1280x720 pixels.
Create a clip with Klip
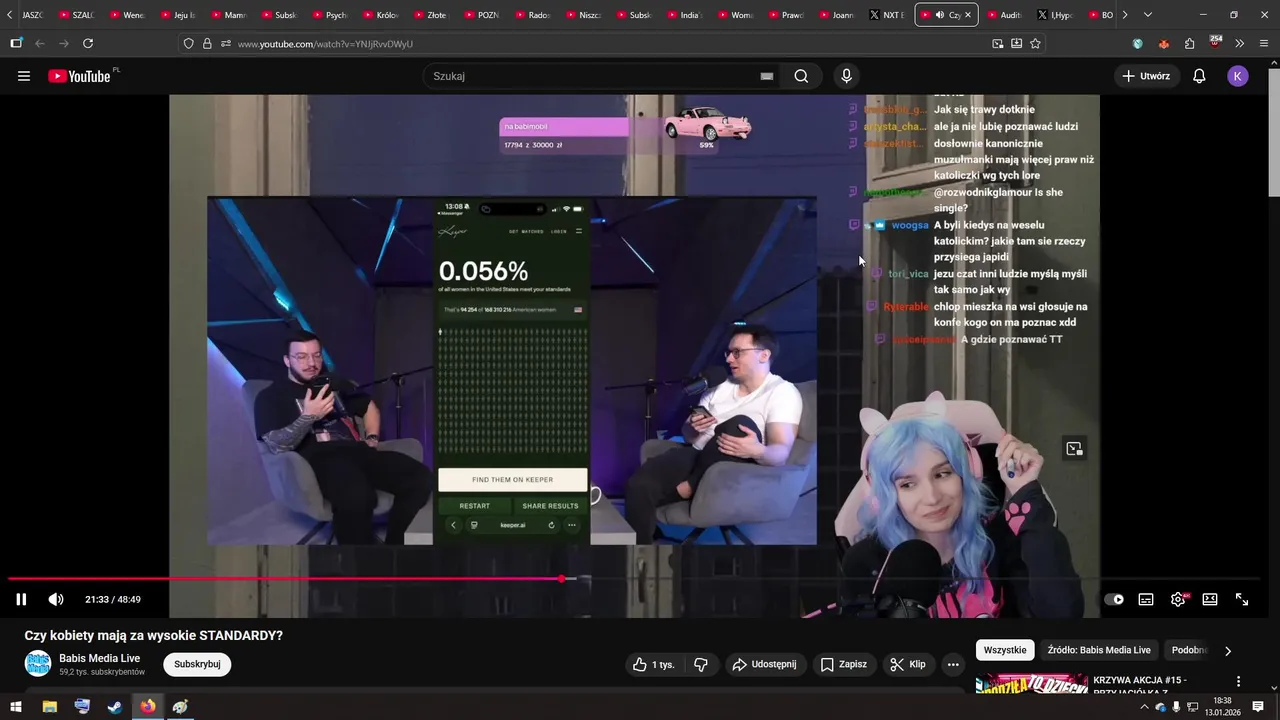coord(907,664)
